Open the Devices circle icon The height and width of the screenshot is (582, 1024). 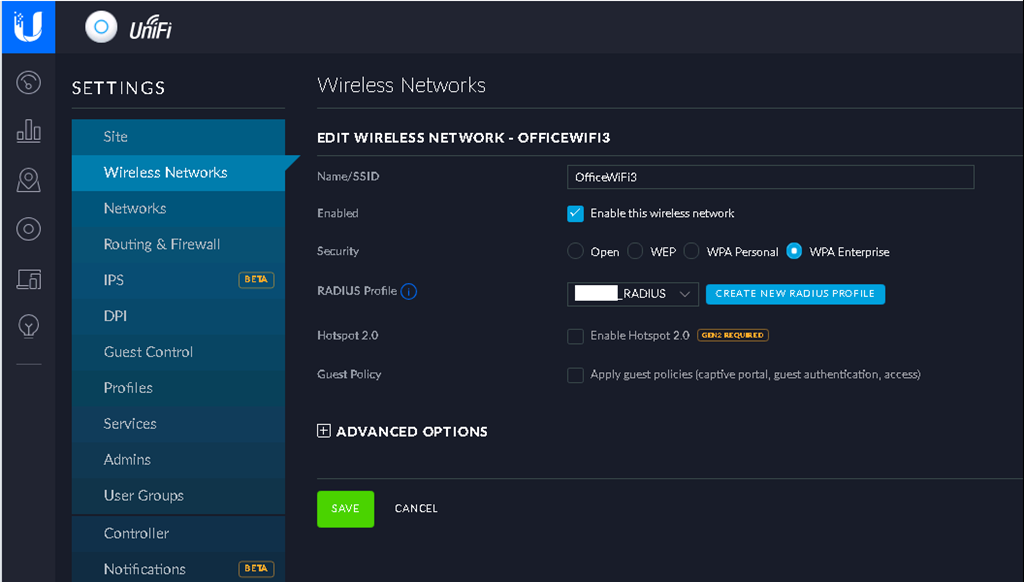coord(28,230)
